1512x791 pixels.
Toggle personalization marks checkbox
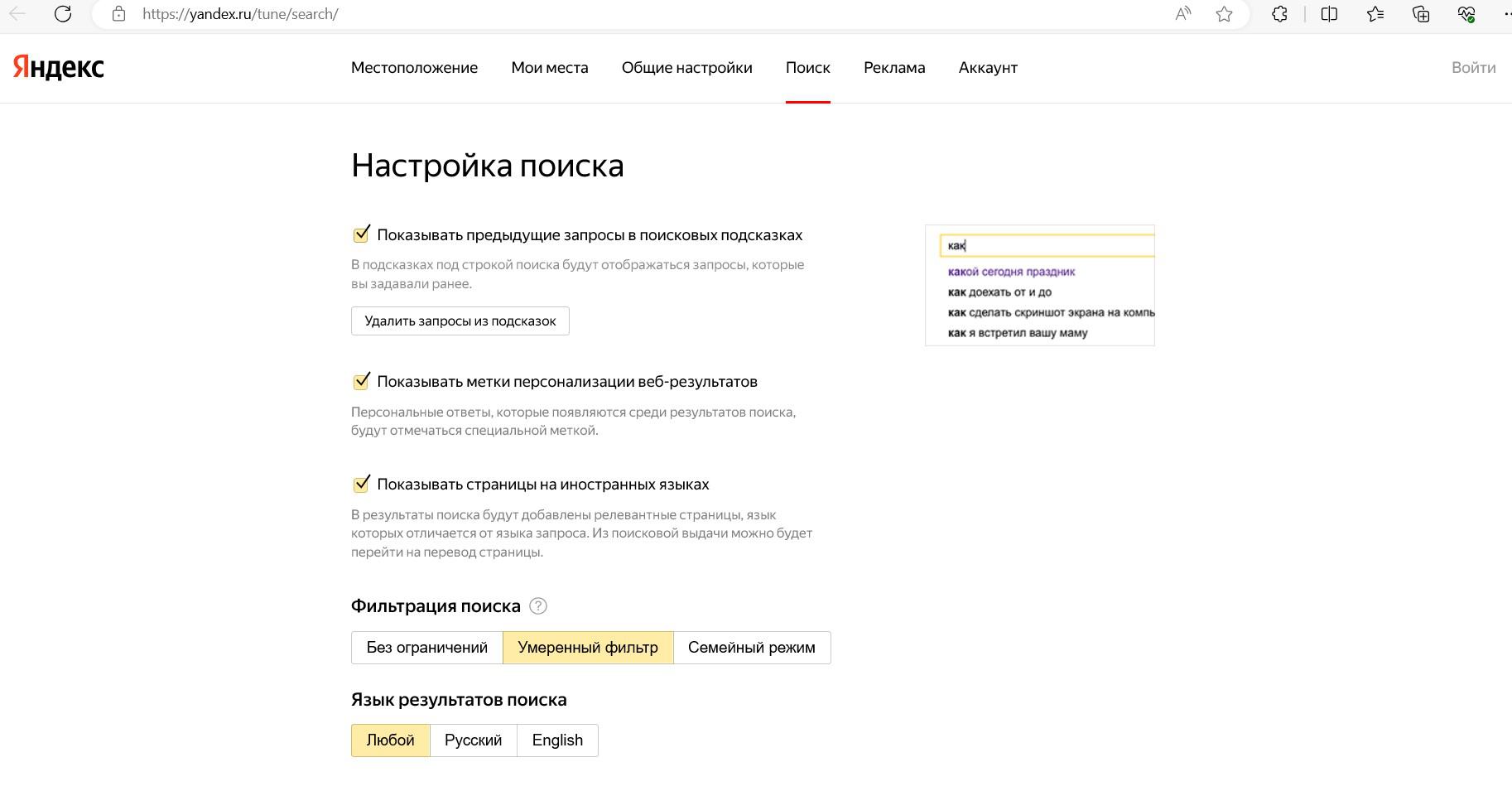tap(361, 382)
